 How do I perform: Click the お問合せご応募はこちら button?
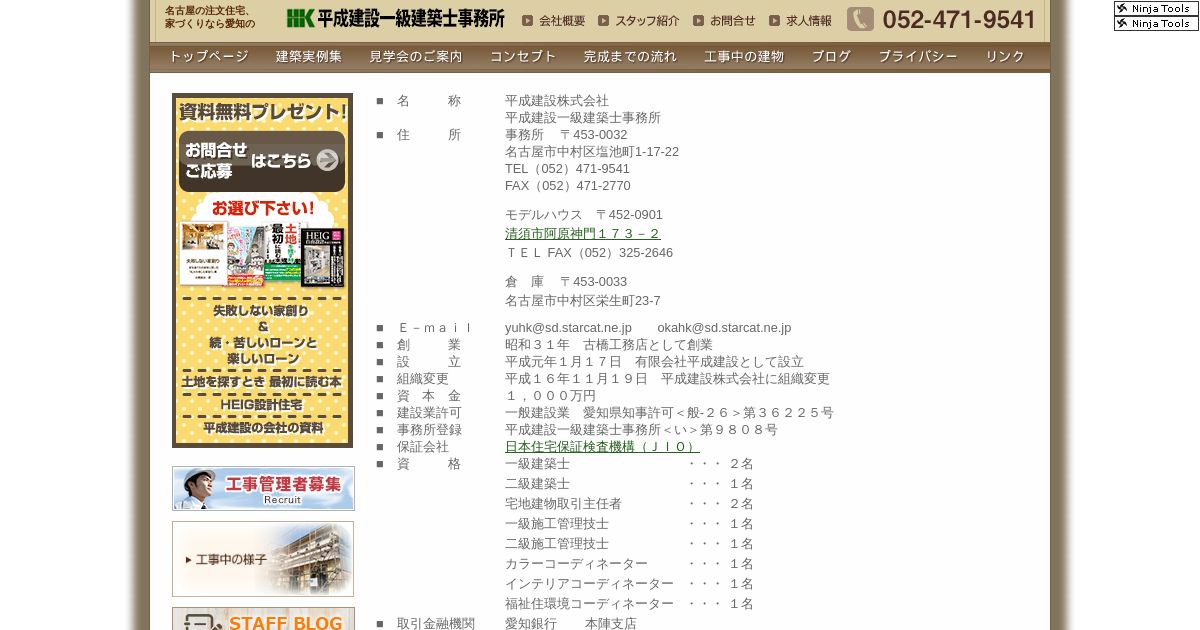click(x=262, y=161)
